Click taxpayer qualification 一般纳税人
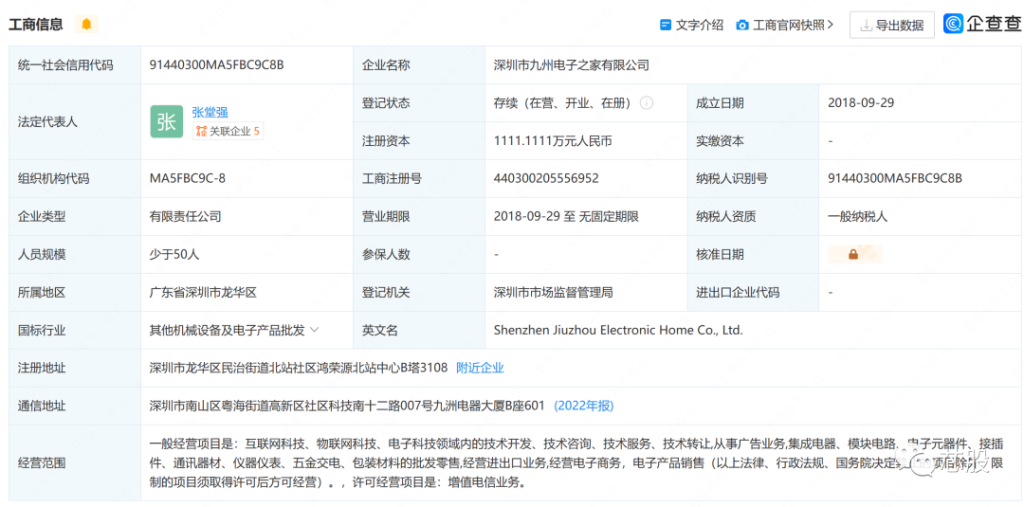Image resolution: width=1024 pixels, height=507 pixels. tap(857, 216)
